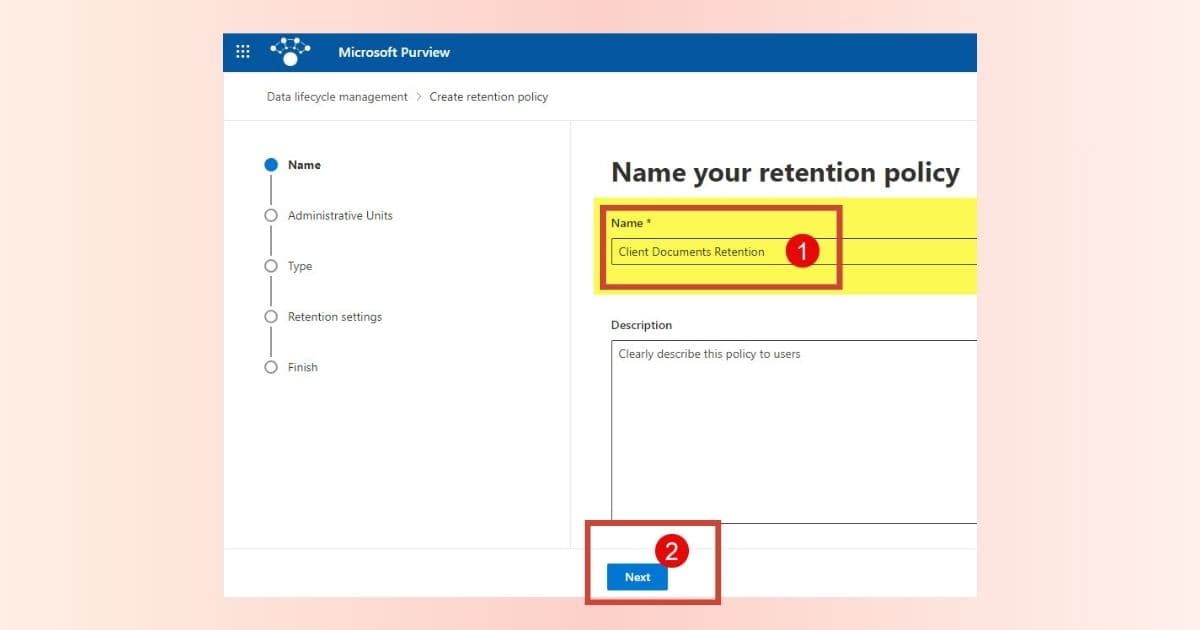Select the Type step circle

click(271, 266)
